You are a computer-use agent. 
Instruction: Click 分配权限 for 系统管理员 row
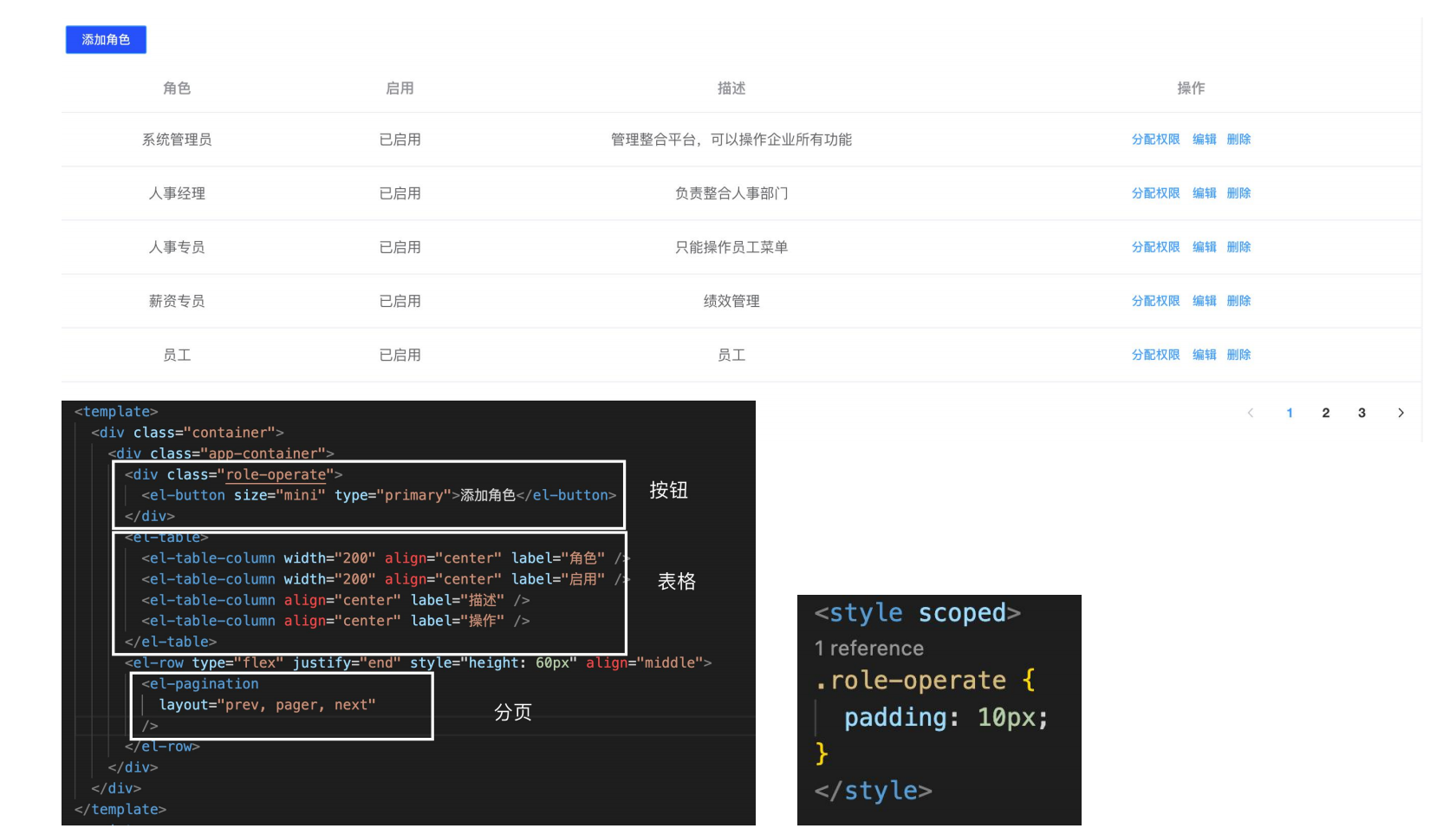(x=1156, y=139)
